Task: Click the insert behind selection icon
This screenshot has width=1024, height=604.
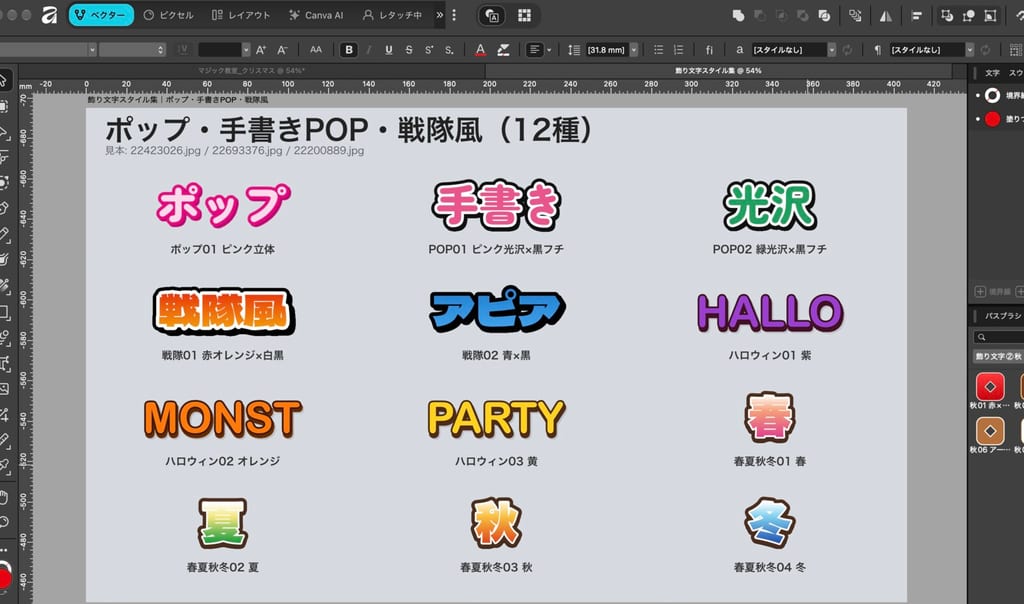Action: coord(947,16)
